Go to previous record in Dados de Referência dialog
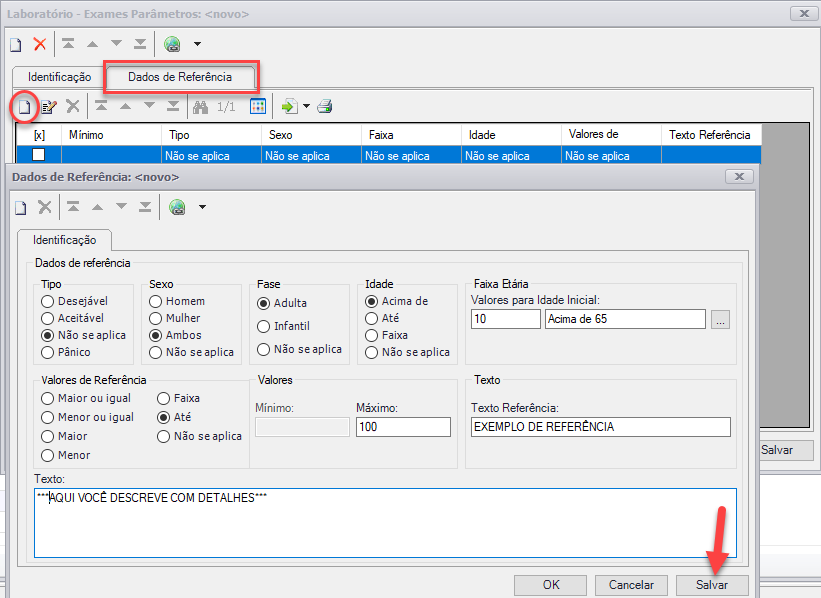Screen dimensions: 821x598 pos(97,207)
